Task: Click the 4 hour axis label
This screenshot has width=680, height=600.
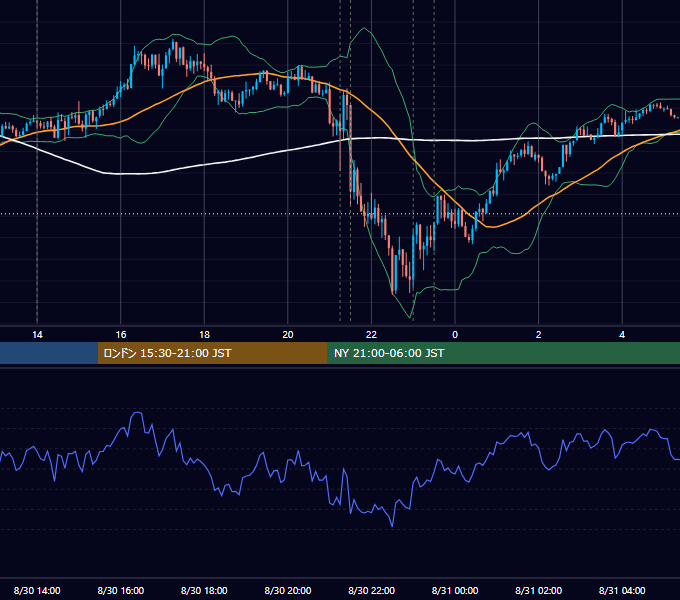Action: pos(622,335)
